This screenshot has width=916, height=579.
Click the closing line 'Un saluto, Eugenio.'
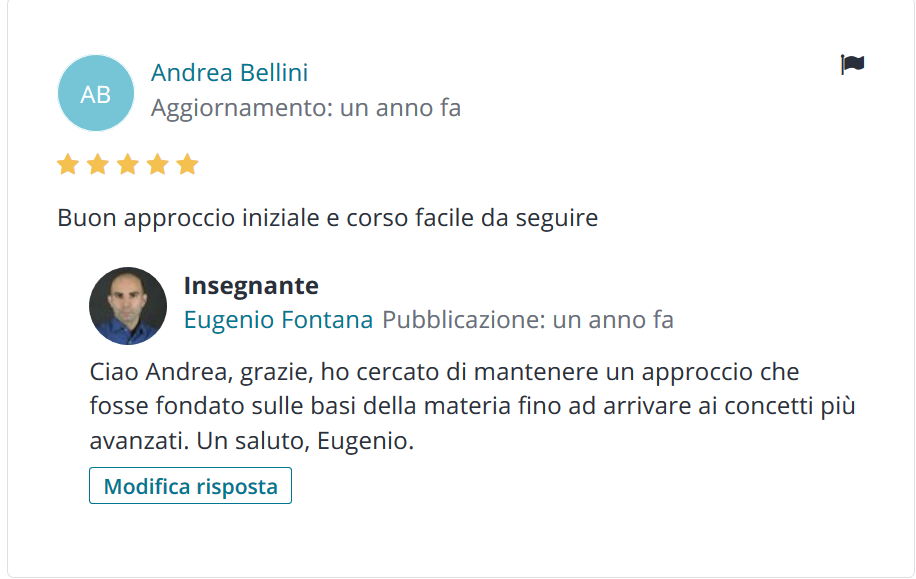[x=305, y=441]
